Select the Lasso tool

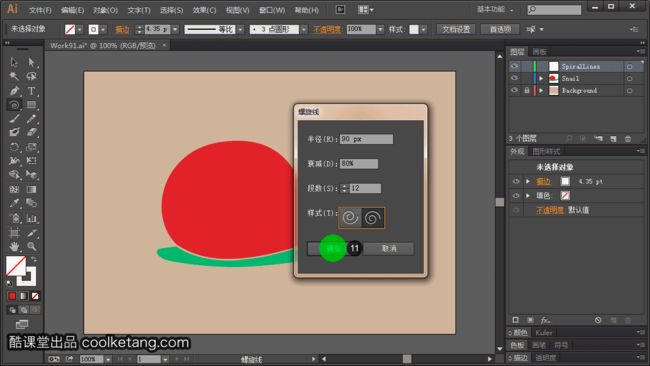pyautogui.click(x=31, y=76)
